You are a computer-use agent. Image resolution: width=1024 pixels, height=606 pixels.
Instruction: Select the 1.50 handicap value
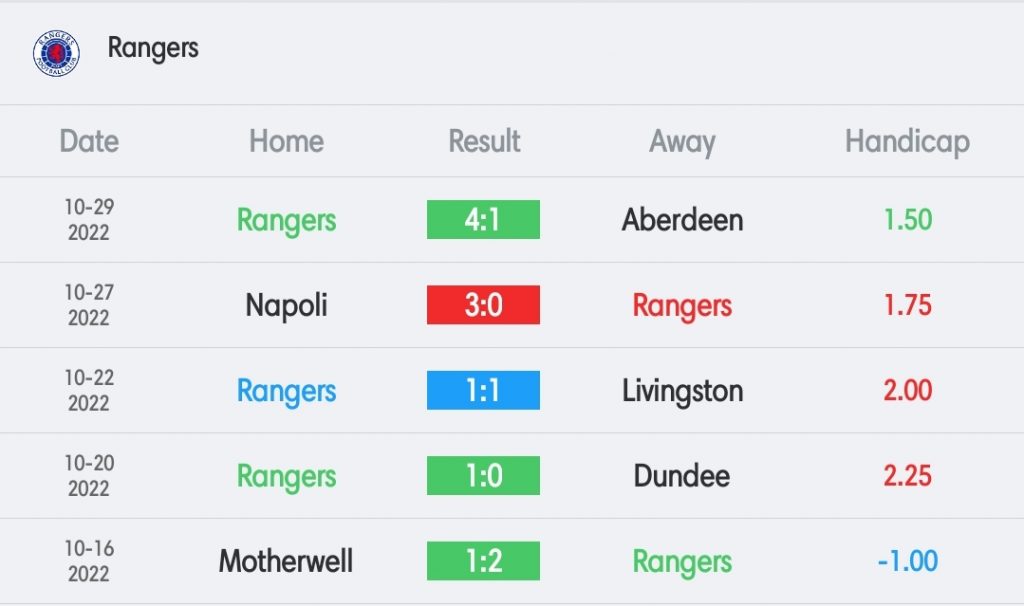[908, 220]
